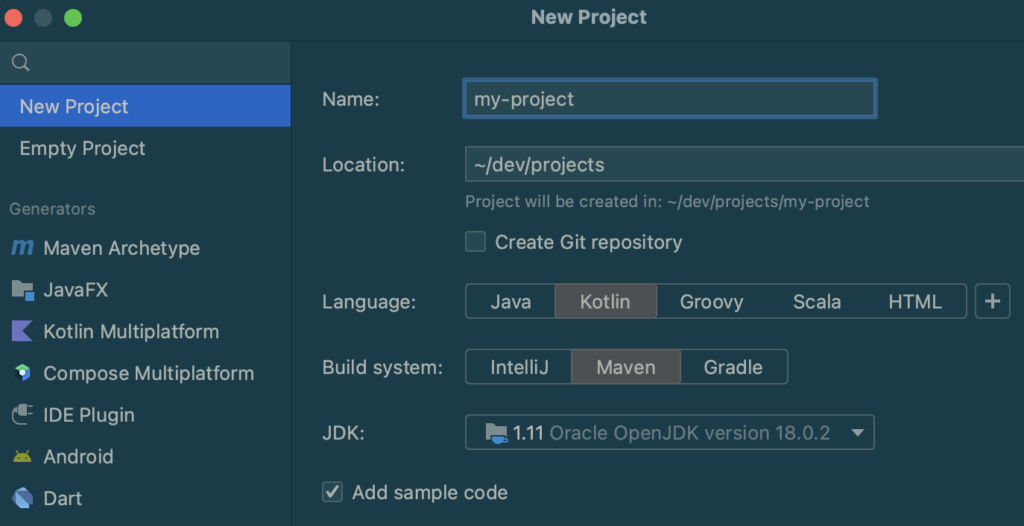Choose Gradle as the build system
Image resolution: width=1024 pixels, height=526 pixels.
point(733,367)
